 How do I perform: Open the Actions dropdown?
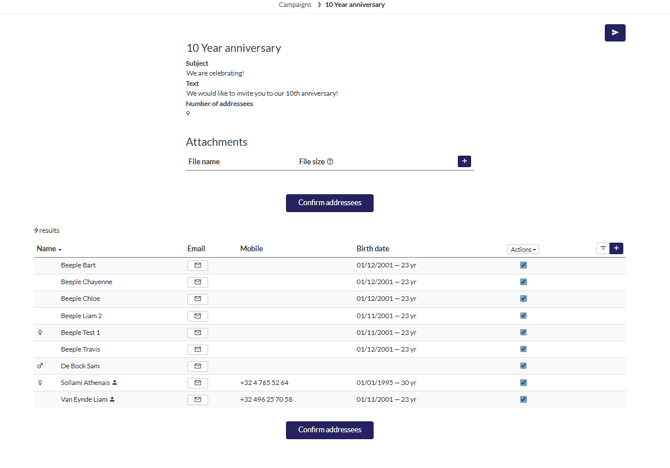click(523, 249)
